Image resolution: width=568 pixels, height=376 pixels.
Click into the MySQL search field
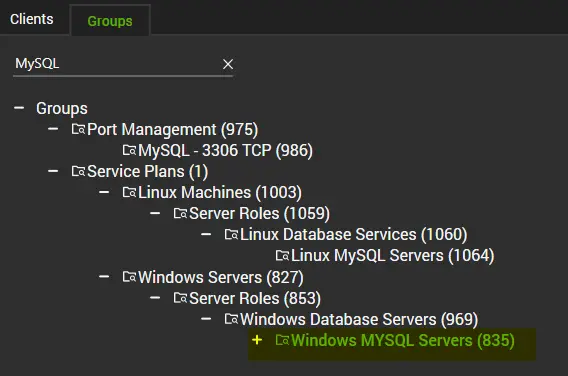tap(116, 64)
